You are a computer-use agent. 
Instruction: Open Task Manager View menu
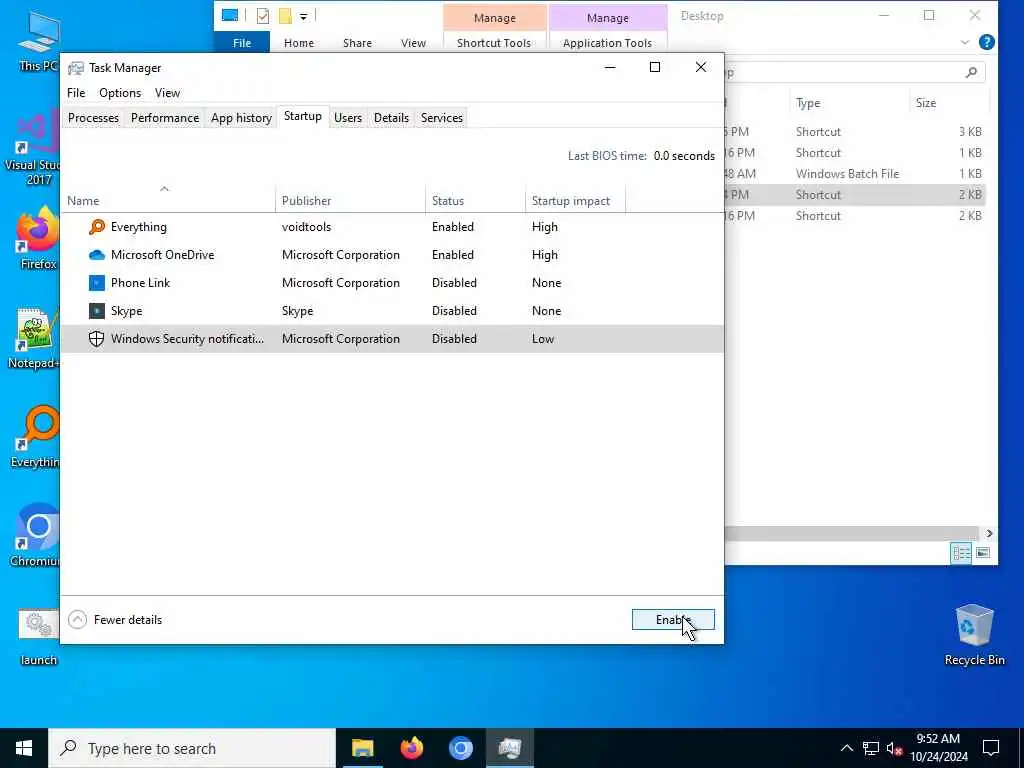(167, 93)
